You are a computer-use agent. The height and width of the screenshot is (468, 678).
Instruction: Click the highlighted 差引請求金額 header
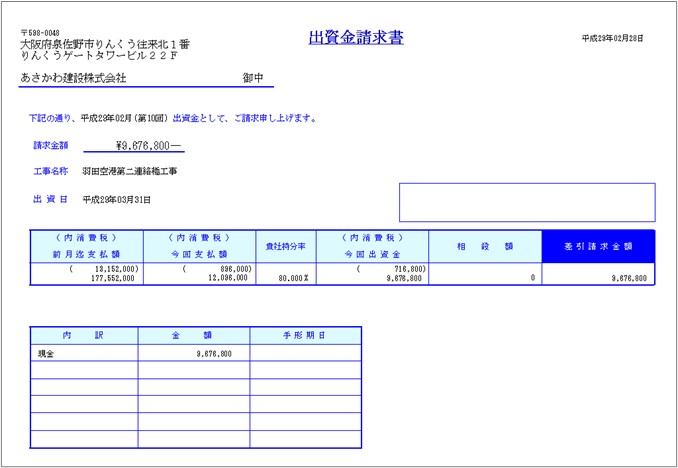[x=598, y=245]
